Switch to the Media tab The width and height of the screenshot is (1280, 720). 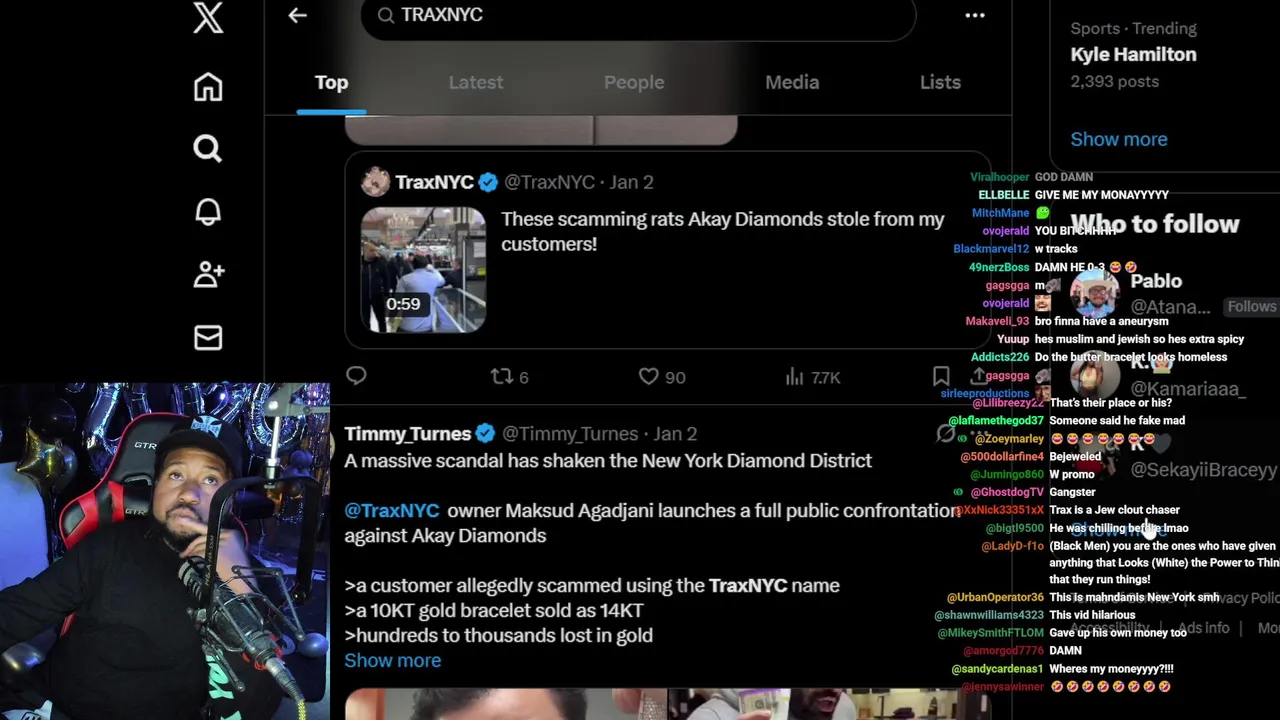792,83
